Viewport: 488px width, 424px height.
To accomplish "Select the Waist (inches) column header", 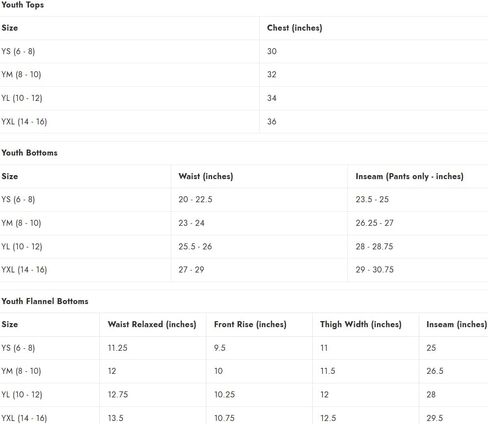I will click(x=206, y=176).
